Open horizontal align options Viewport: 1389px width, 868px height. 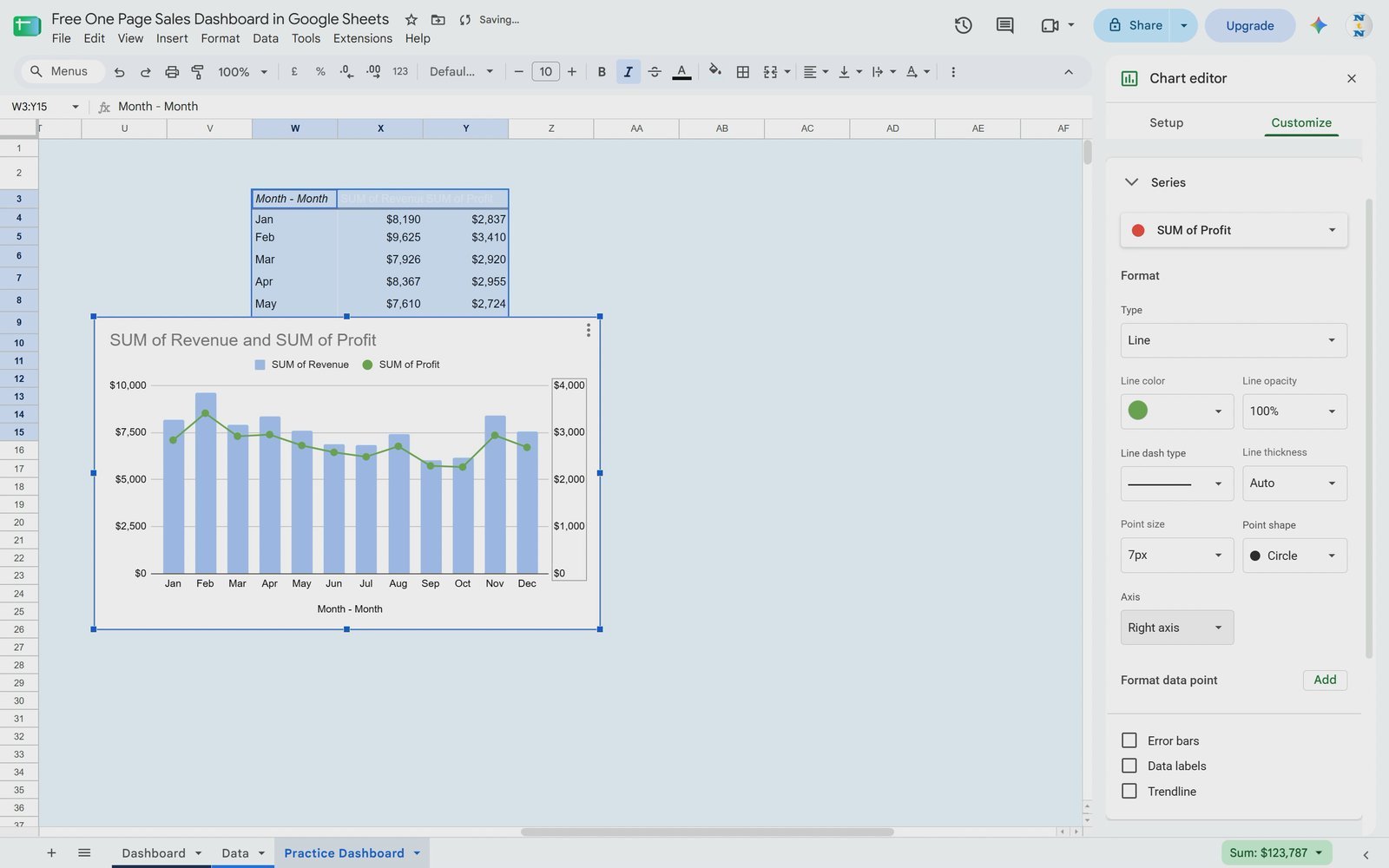[x=815, y=72]
